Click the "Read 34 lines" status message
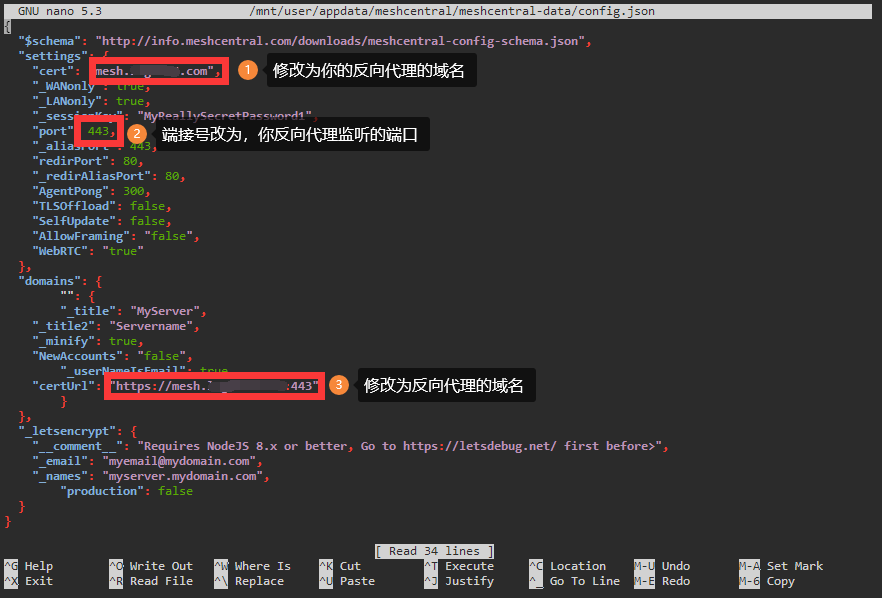 [435, 551]
